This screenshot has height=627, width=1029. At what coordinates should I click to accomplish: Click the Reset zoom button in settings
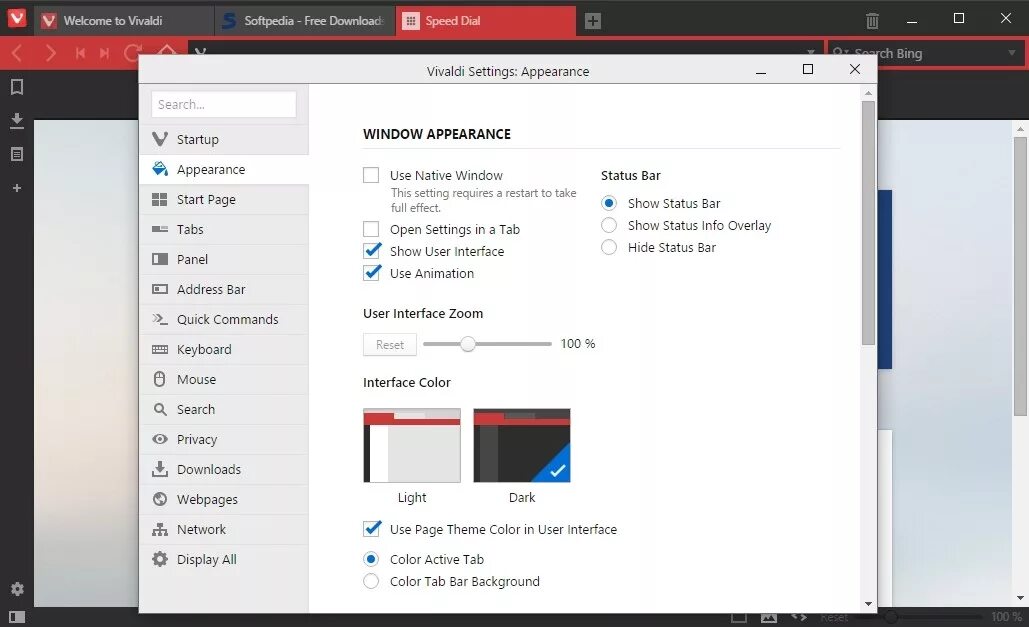[x=390, y=345]
